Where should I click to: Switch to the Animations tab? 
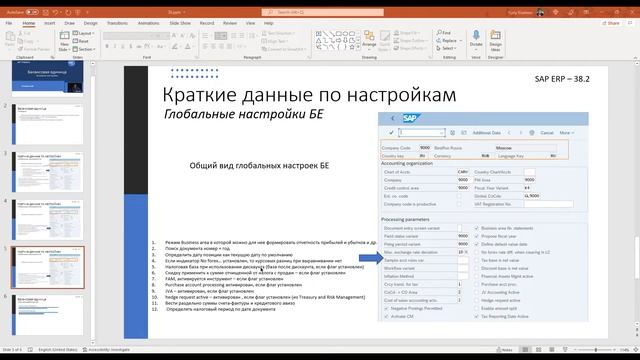point(148,23)
